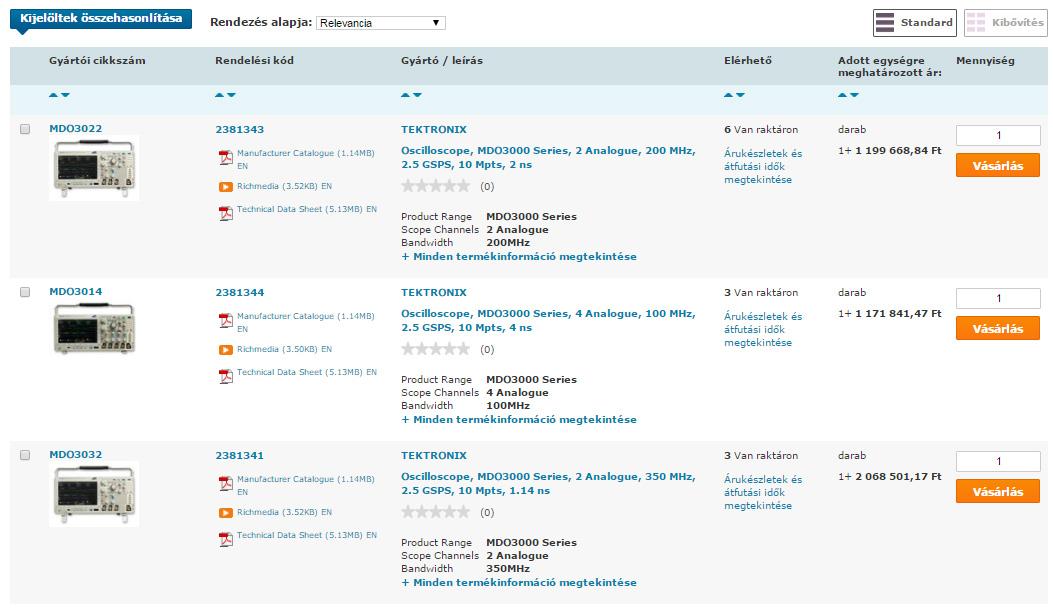Expand all product info for MDO3022
Image resolution: width=1053 pixels, height=608 pixels.
(x=518, y=257)
